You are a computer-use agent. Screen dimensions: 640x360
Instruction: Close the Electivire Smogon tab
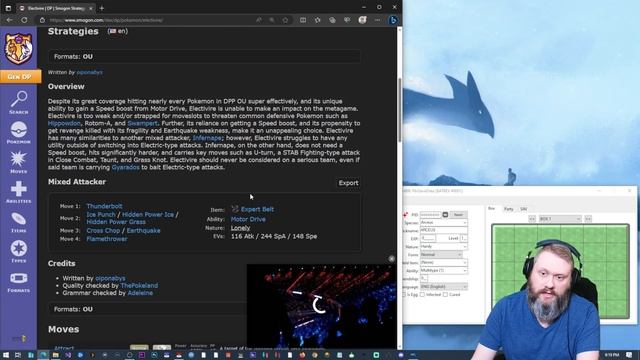tap(91, 8)
